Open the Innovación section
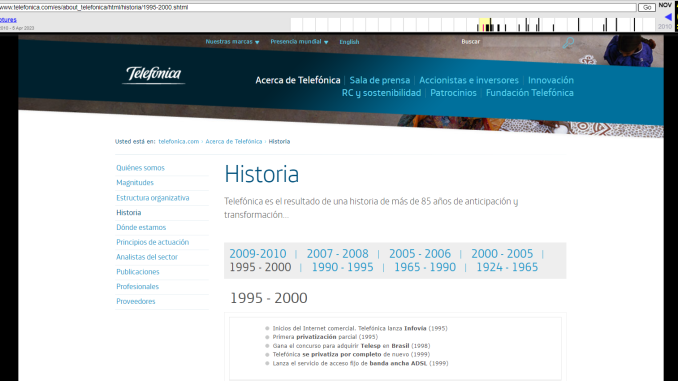This screenshot has height=381, width=678. (x=551, y=80)
